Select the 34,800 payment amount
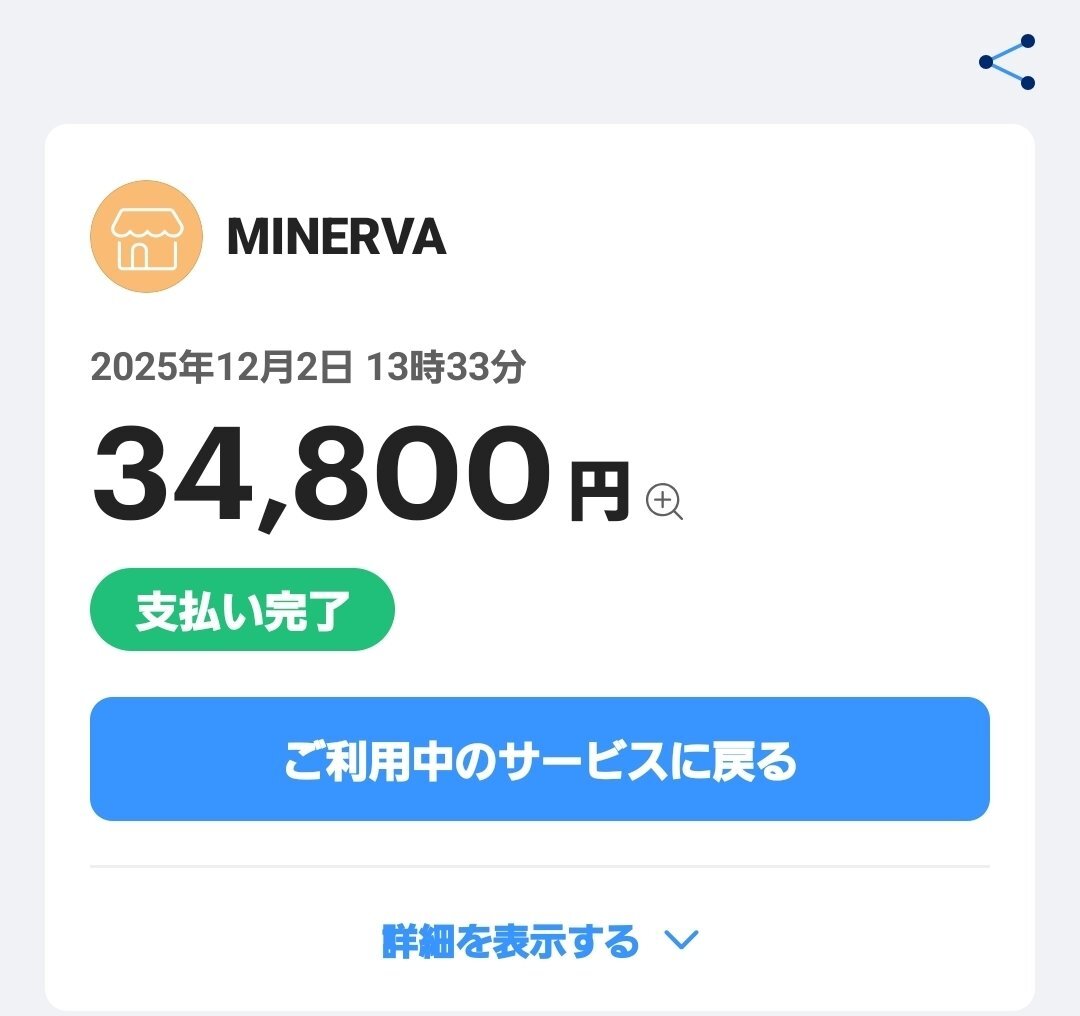Viewport: 1080px width, 1016px height. tap(322, 475)
